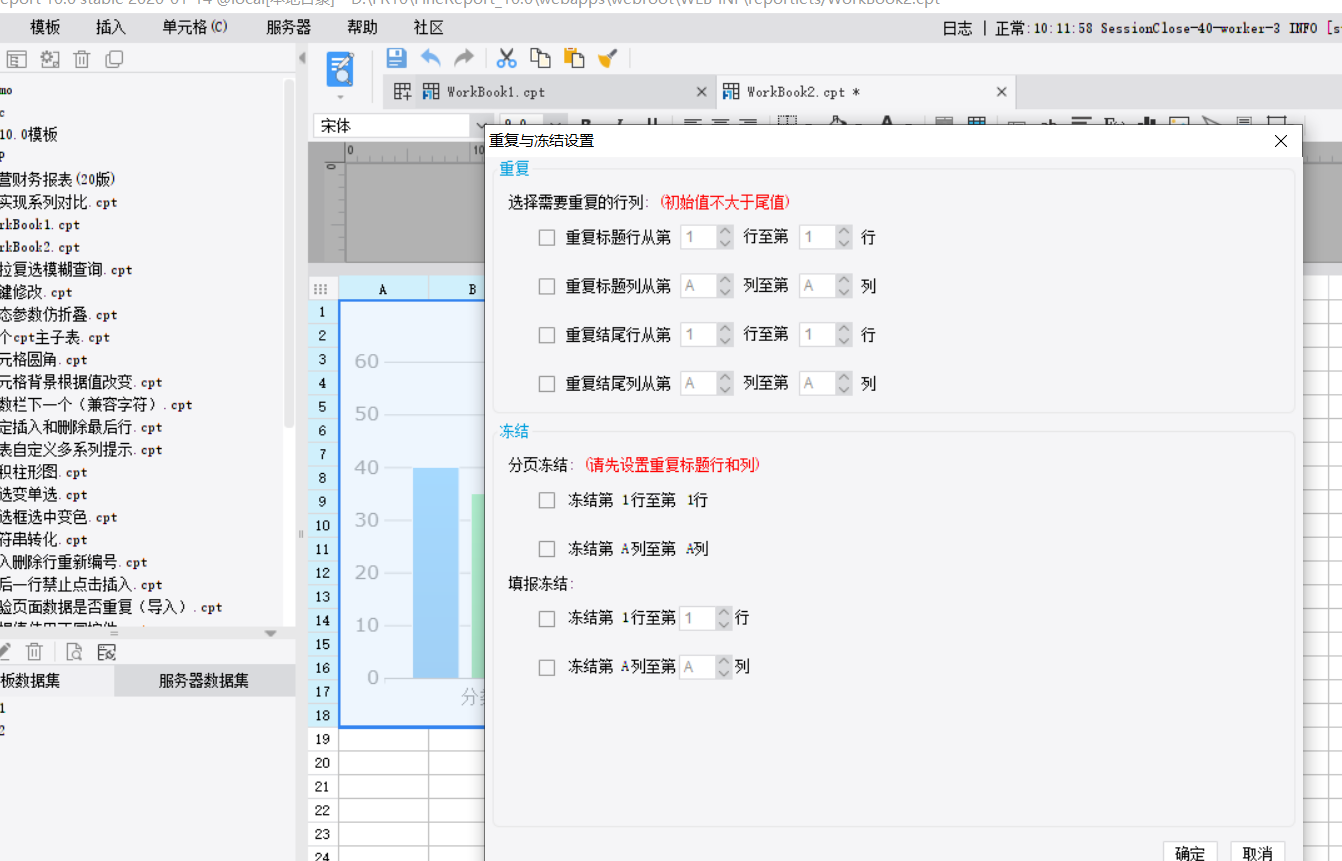Select file 单元格圆角.cpt
This screenshot has height=861, width=1342.
pyautogui.click(x=44, y=360)
